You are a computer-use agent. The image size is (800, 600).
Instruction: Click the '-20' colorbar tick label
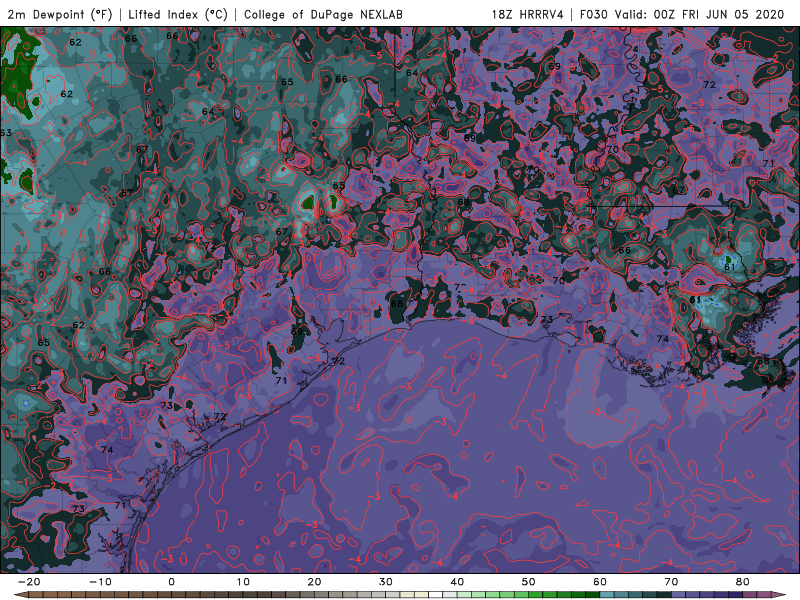click(29, 582)
